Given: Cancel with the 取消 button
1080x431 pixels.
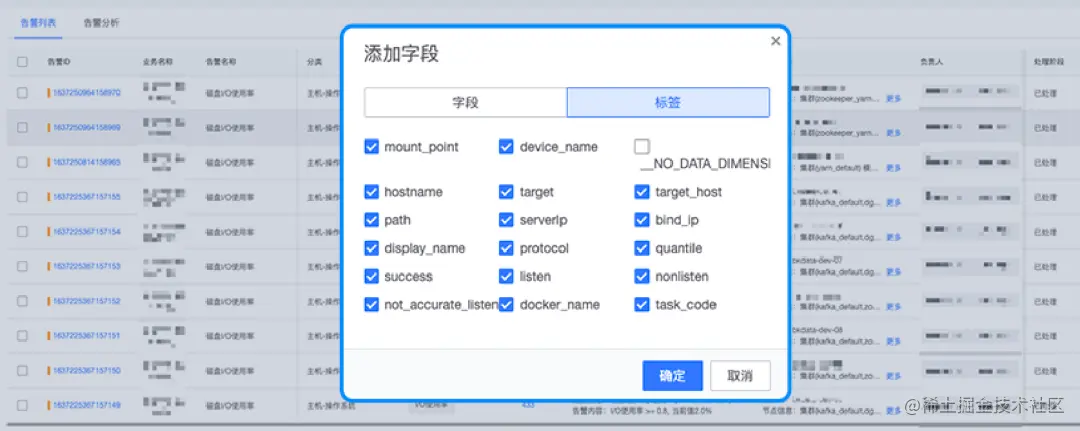Looking at the screenshot, I should tap(740, 376).
